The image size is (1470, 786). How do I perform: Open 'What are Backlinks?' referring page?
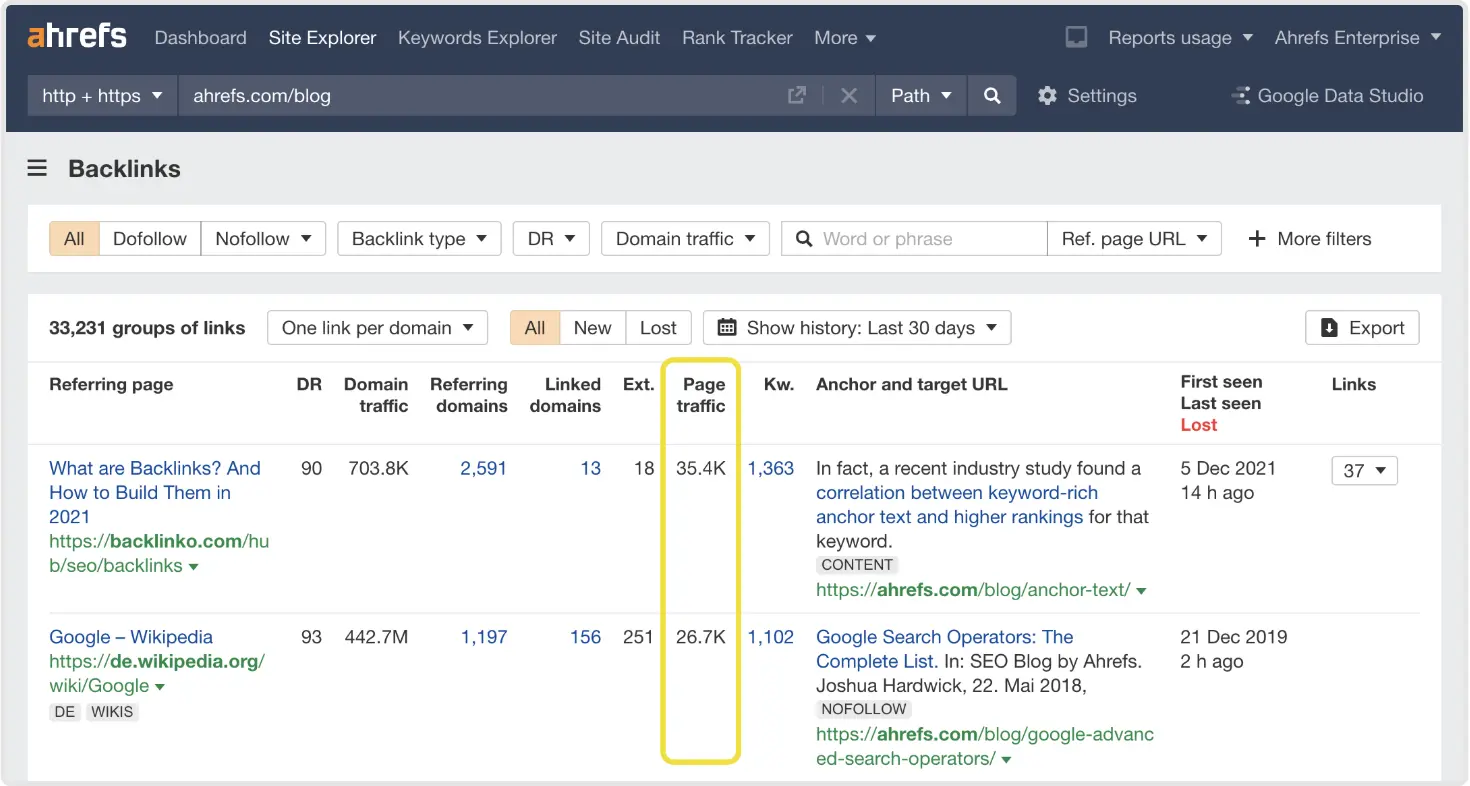[x=155, y=492]
